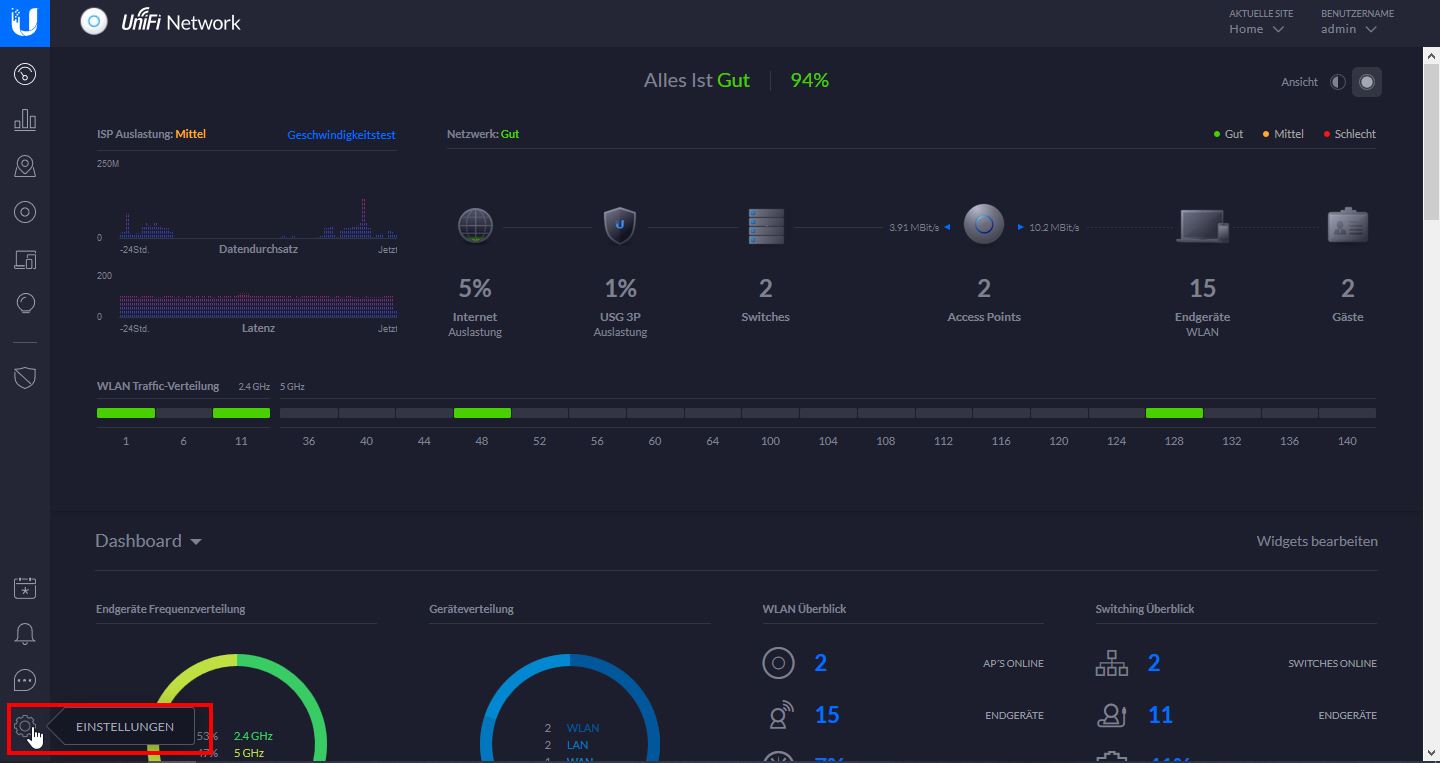Open the Dashboard sidebar icon
The width and height of the screenshot is (1440, 763).
click(x=25, y=74)
